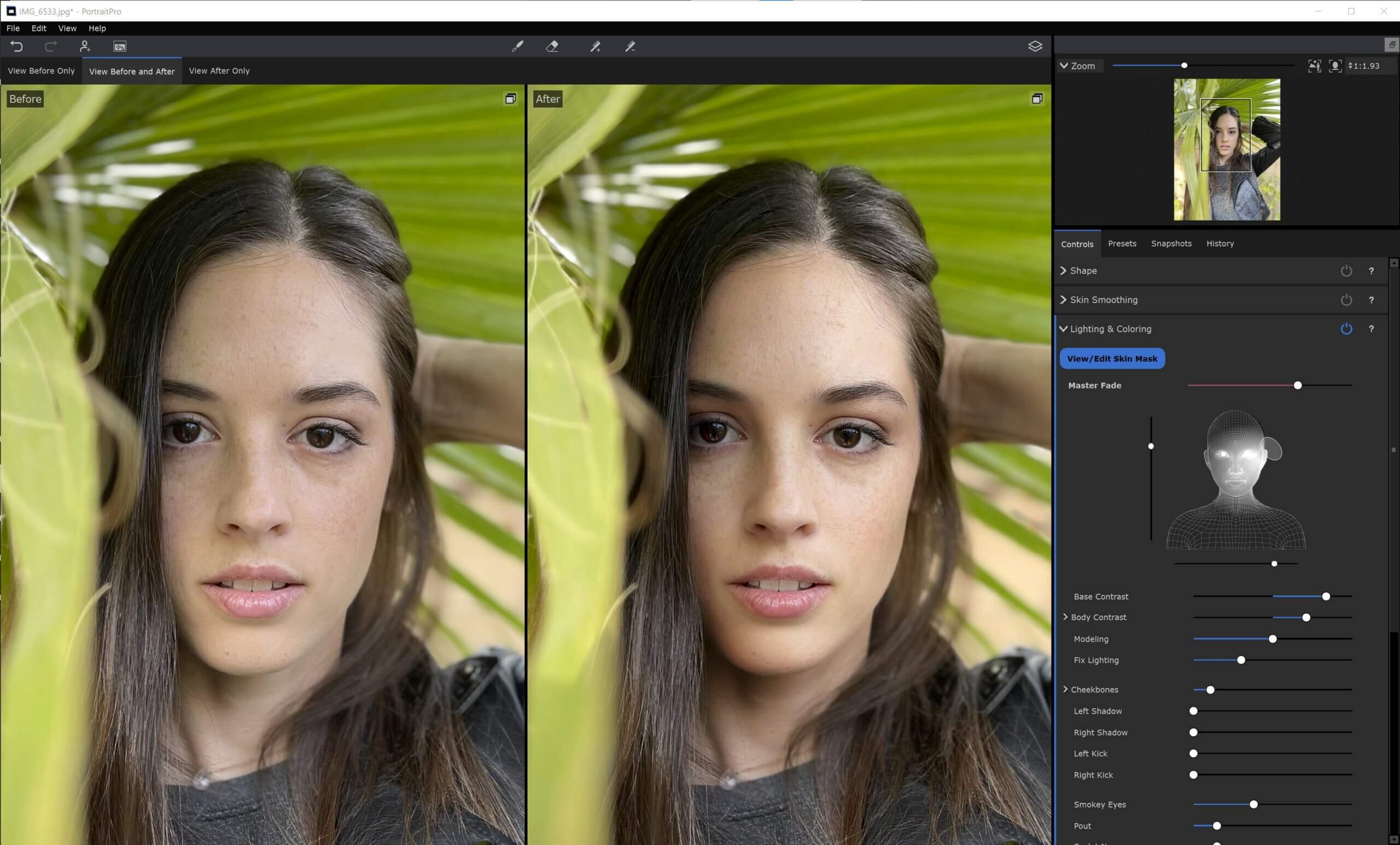This screenshot has width=1400, height=845.
Task: Zoom to fit whole image icon
Action: click(x=1314, y=66)
